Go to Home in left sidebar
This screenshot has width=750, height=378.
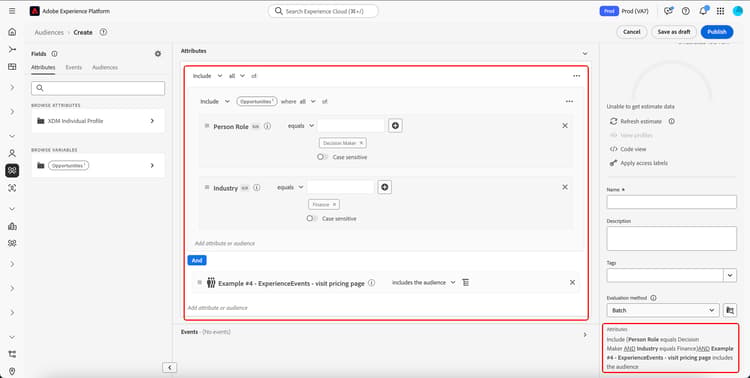click(x=12, y=32)
